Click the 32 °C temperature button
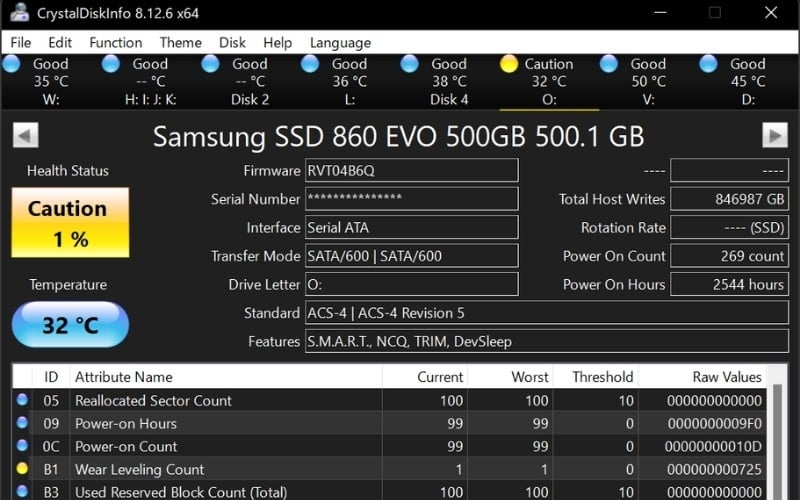800x500 pixels. [70, 325]
